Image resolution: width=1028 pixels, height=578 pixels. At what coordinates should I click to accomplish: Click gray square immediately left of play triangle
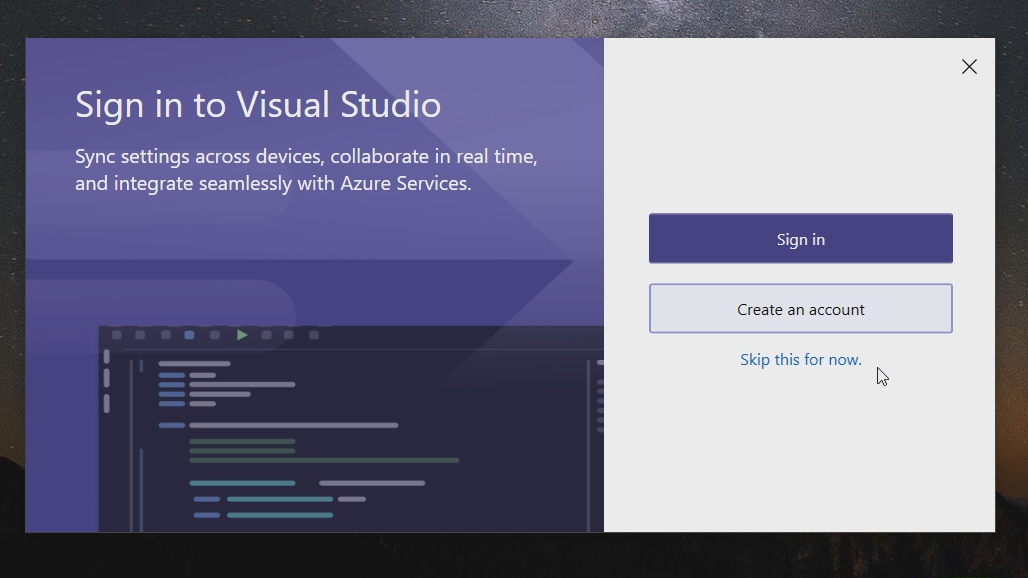click(214, 335)
